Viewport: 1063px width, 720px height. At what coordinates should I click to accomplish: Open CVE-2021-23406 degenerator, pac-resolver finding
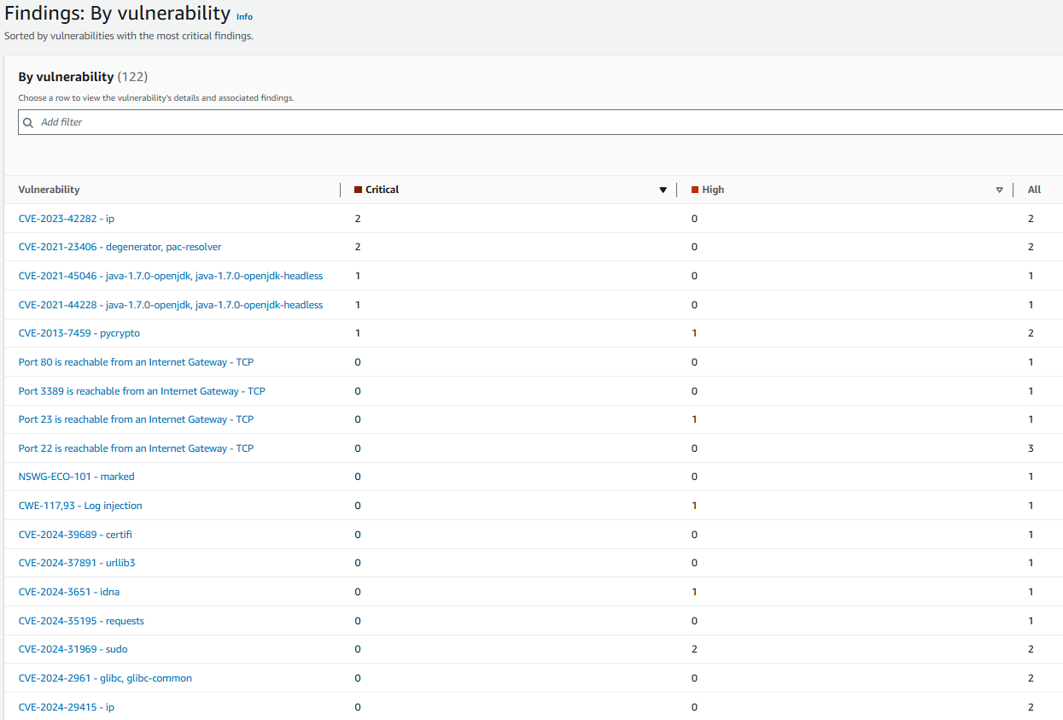click(x=120, y=247)
